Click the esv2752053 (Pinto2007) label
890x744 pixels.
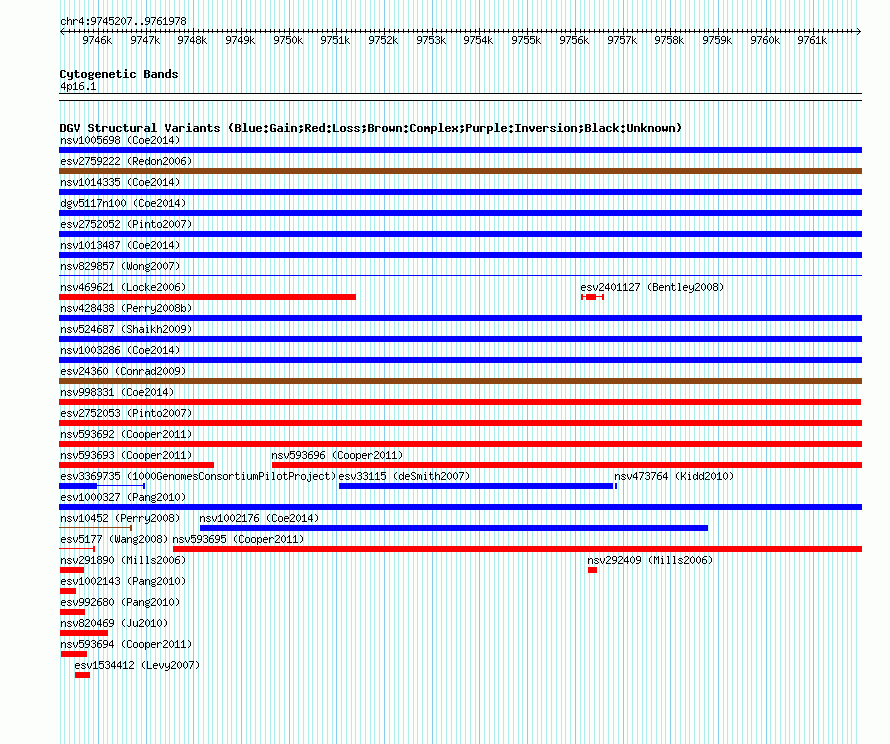click(x=126, y=413)
